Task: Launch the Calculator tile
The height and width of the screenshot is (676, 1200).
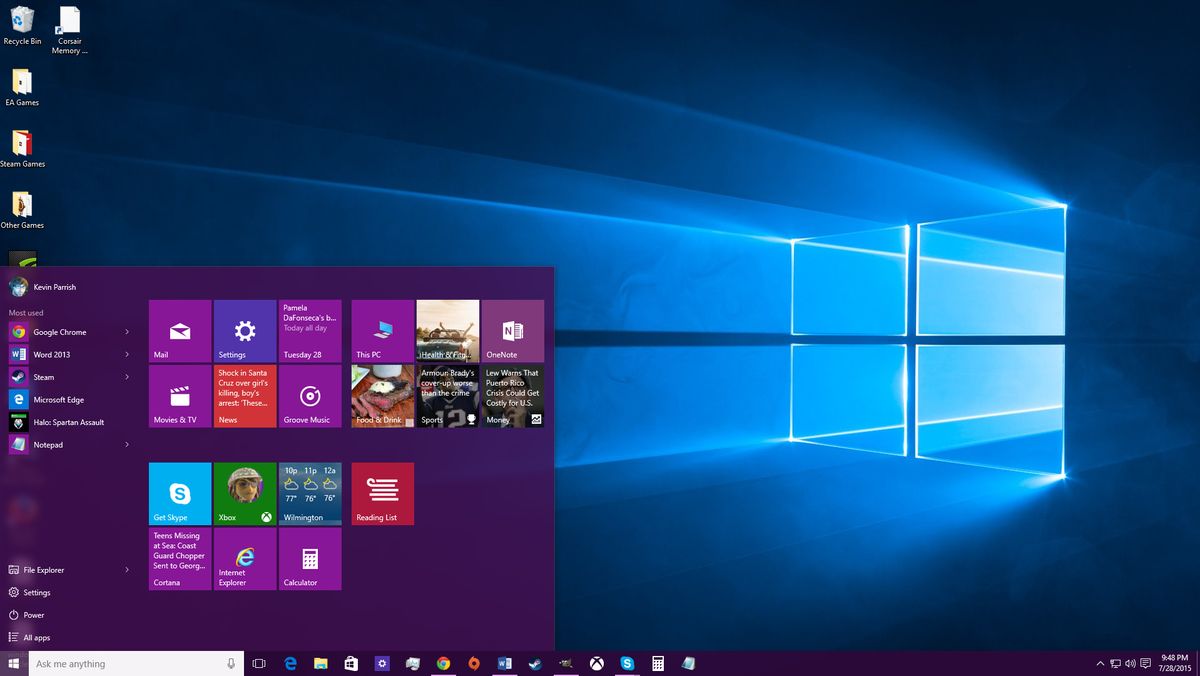Action: [309, 558]
